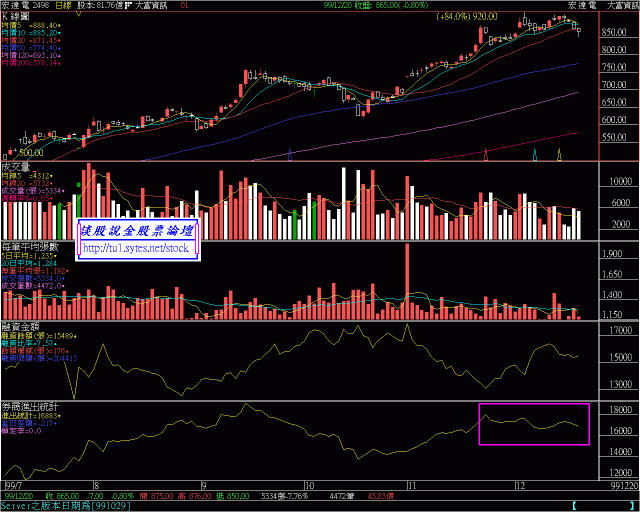Select the 進出統計=16883 legend

coord(31,416)
